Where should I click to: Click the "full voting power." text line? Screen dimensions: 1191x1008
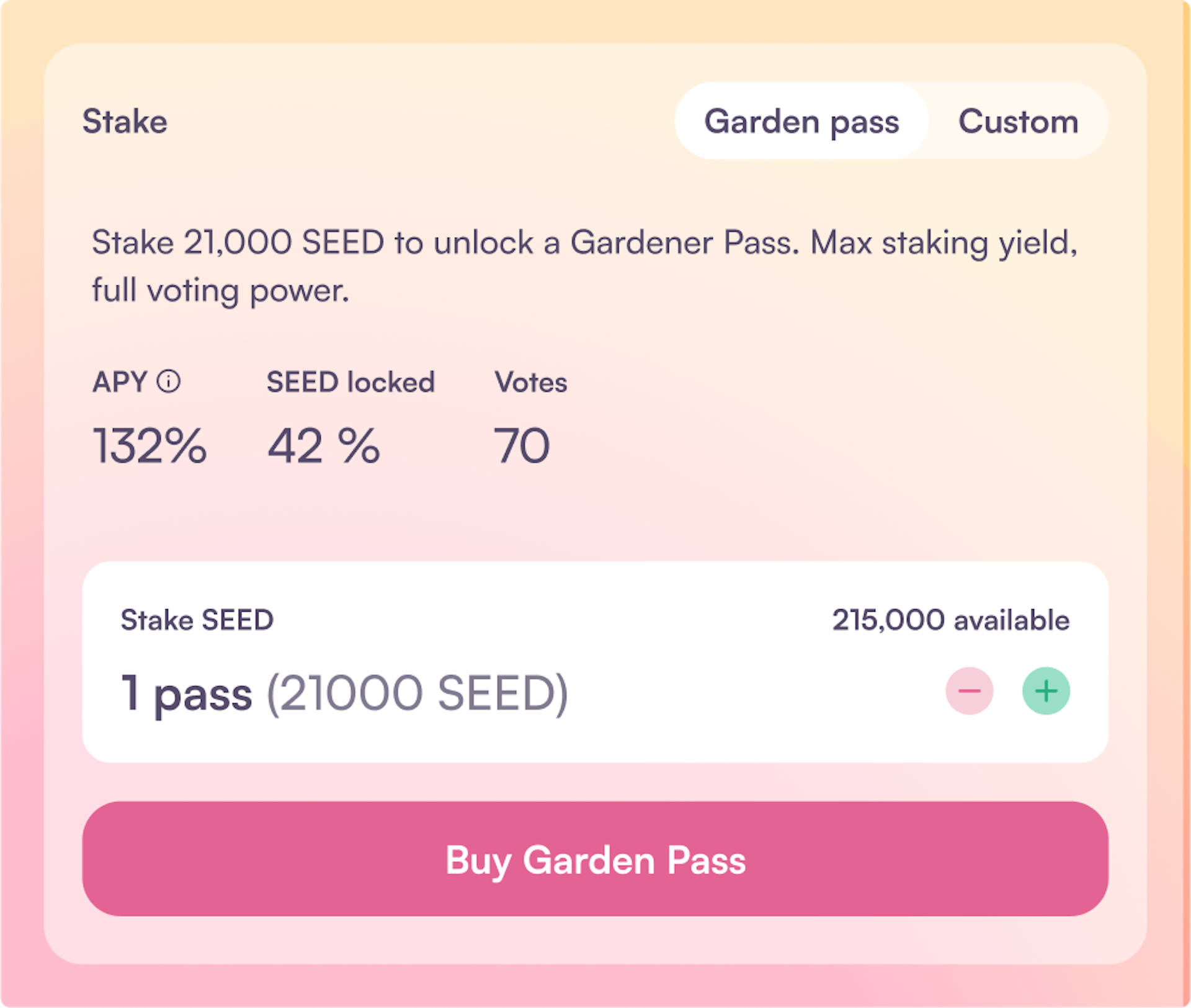tap(221, 290)
